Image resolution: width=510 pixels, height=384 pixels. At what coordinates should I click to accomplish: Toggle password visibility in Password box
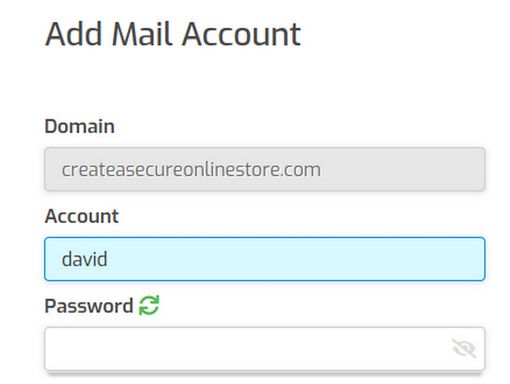click(x=464, y=348)
